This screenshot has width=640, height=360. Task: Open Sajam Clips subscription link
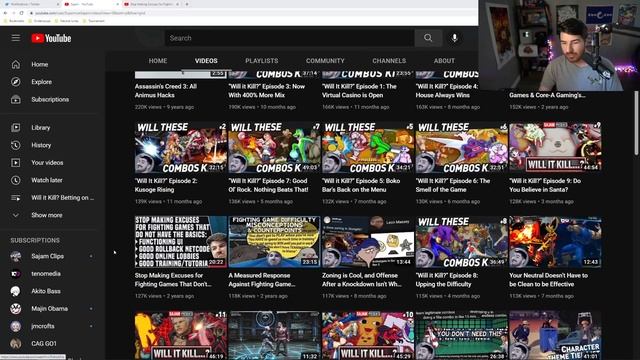coord(47,256)
